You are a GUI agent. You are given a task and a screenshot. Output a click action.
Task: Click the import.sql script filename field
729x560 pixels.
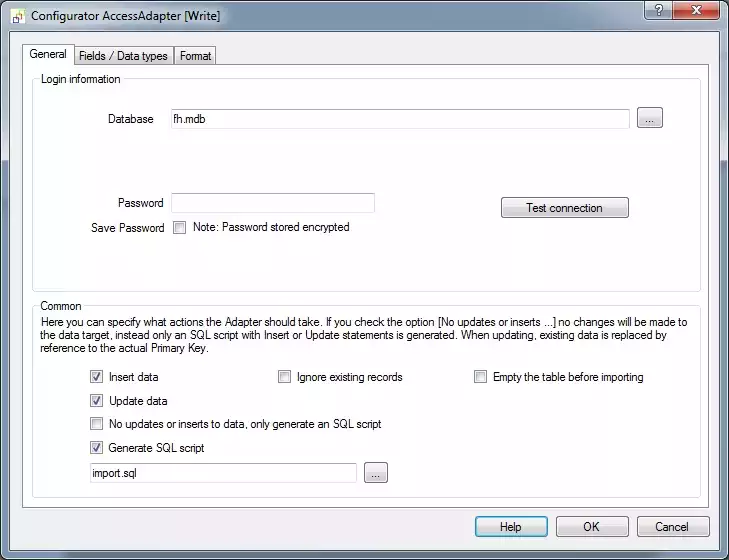pos(222,473)
